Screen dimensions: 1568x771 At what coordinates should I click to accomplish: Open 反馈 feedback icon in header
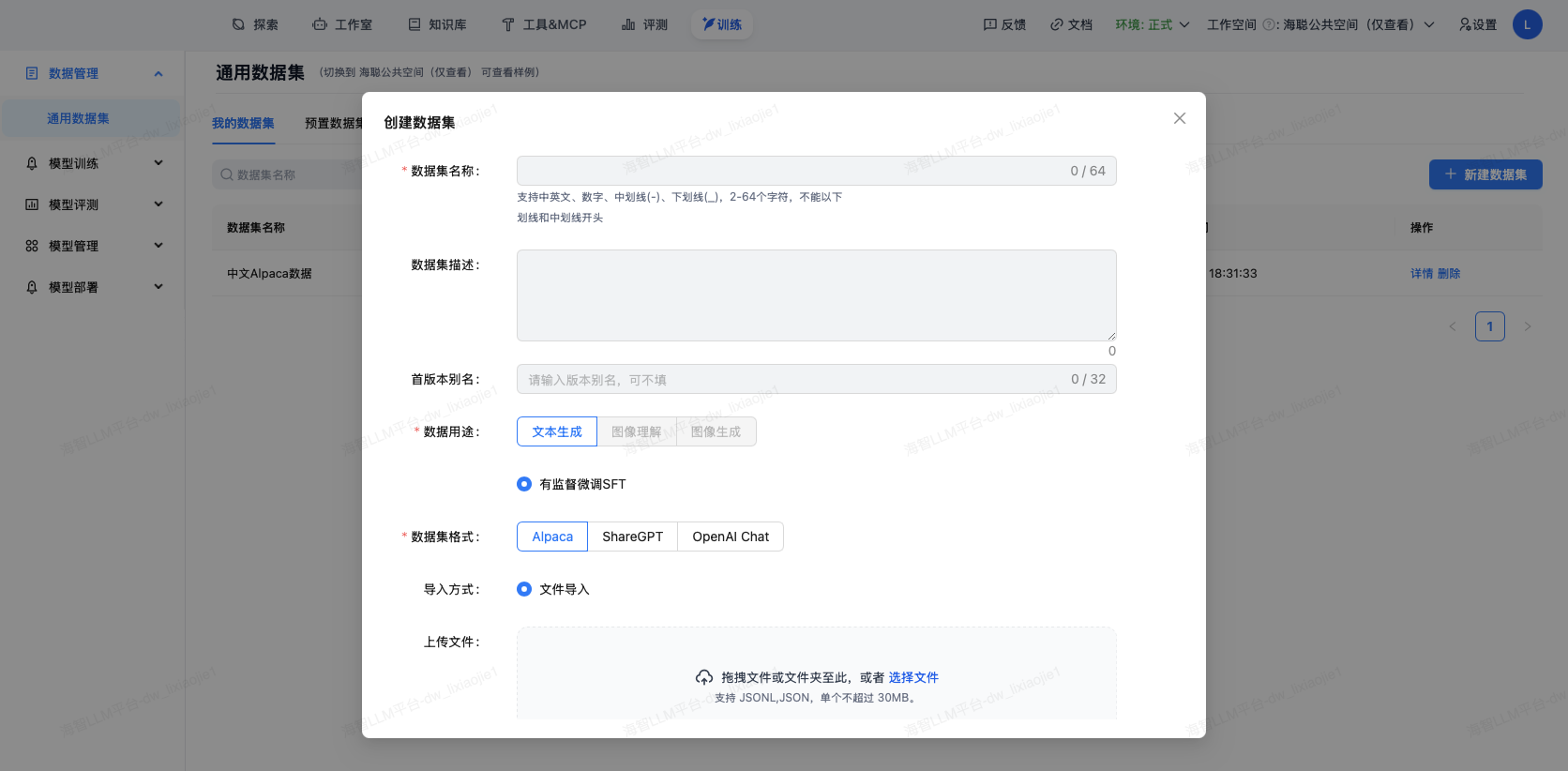click(989, 24)
